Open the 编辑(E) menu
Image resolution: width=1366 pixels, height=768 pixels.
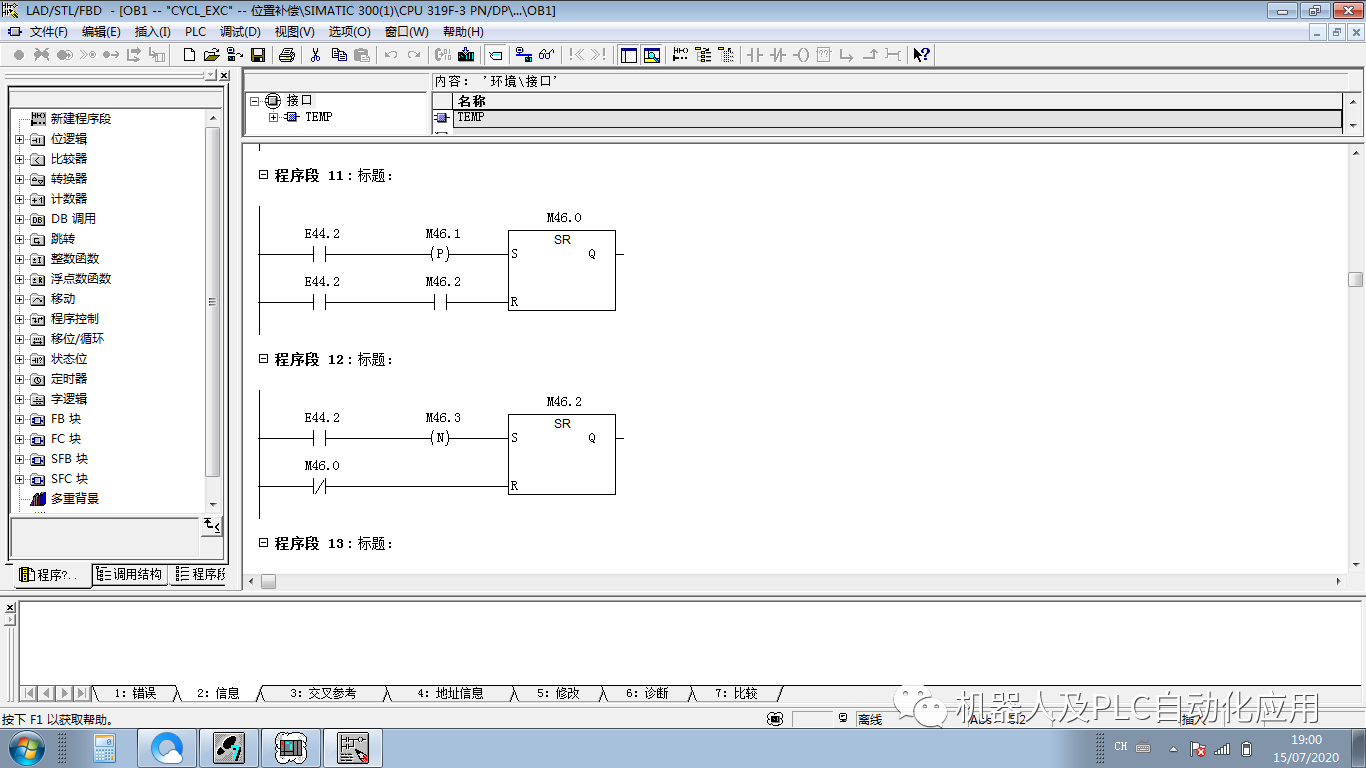click(101, 32)
